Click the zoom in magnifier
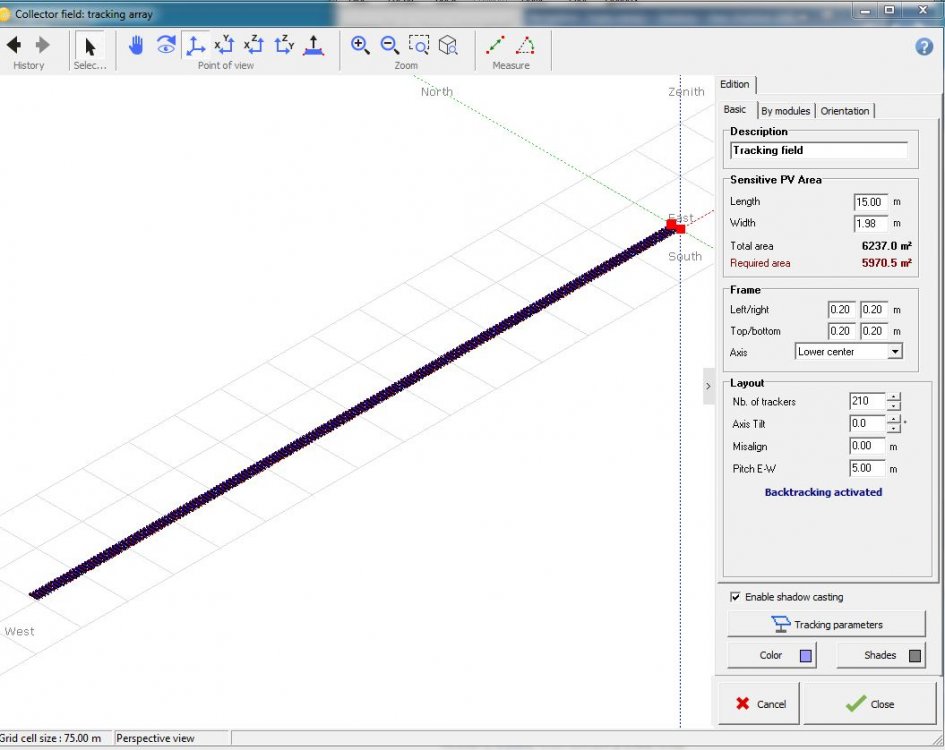This screenshot has height=750, width=945. pos(360,45)
